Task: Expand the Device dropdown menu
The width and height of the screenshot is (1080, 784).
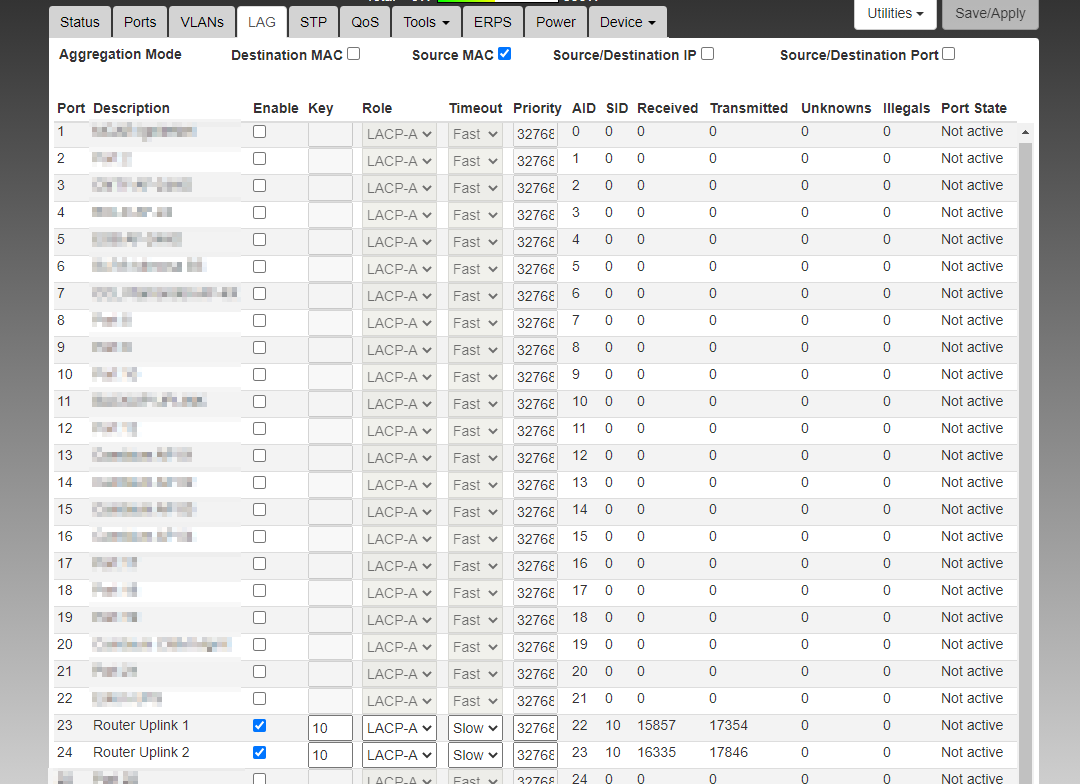Action: pyautogui.click(x=628, y=22)
